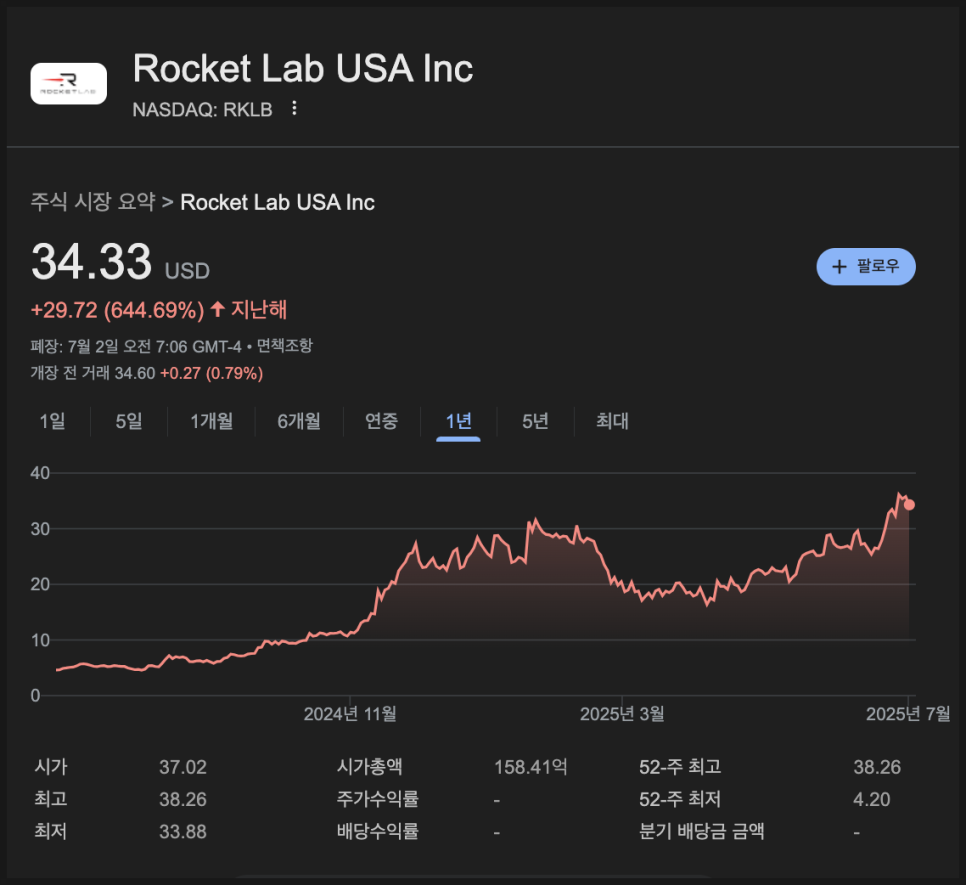The width and height of the screenshot is (966, 885).
Task: Open the three-dot more options menu
Action: pos(294,108)
